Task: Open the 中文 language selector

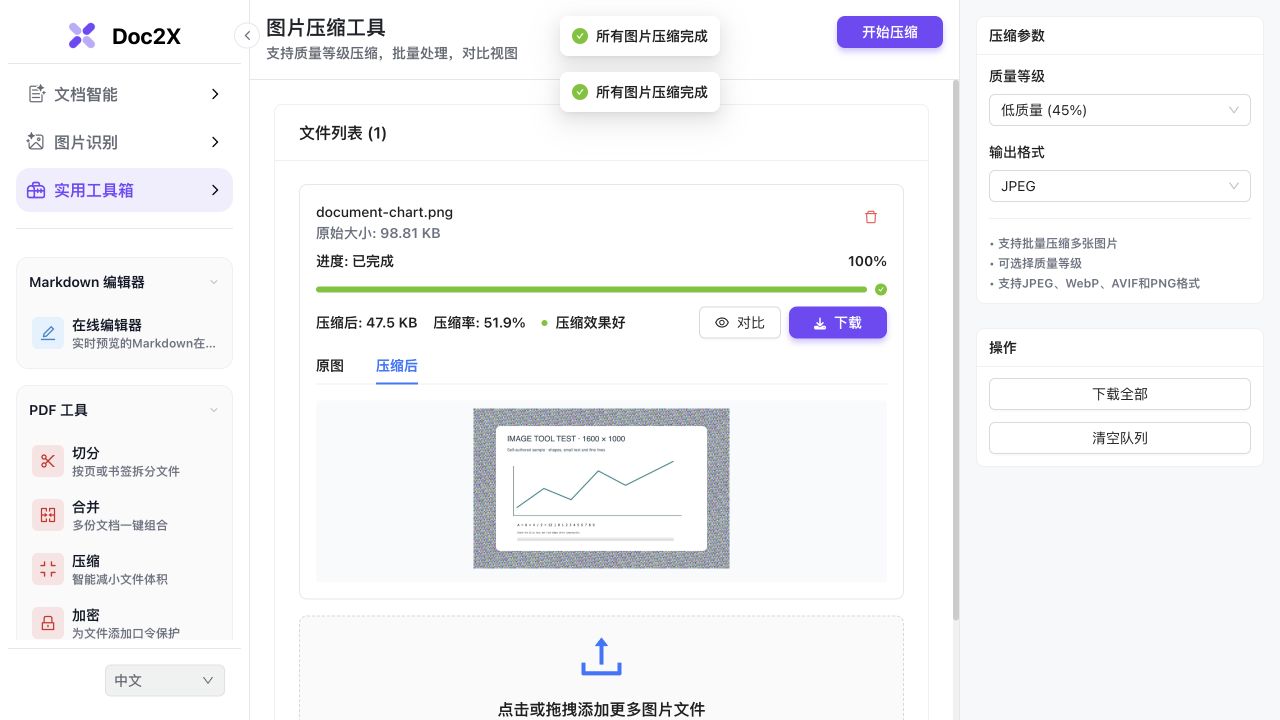Action: pyautogui.click(x=165, y=681)
